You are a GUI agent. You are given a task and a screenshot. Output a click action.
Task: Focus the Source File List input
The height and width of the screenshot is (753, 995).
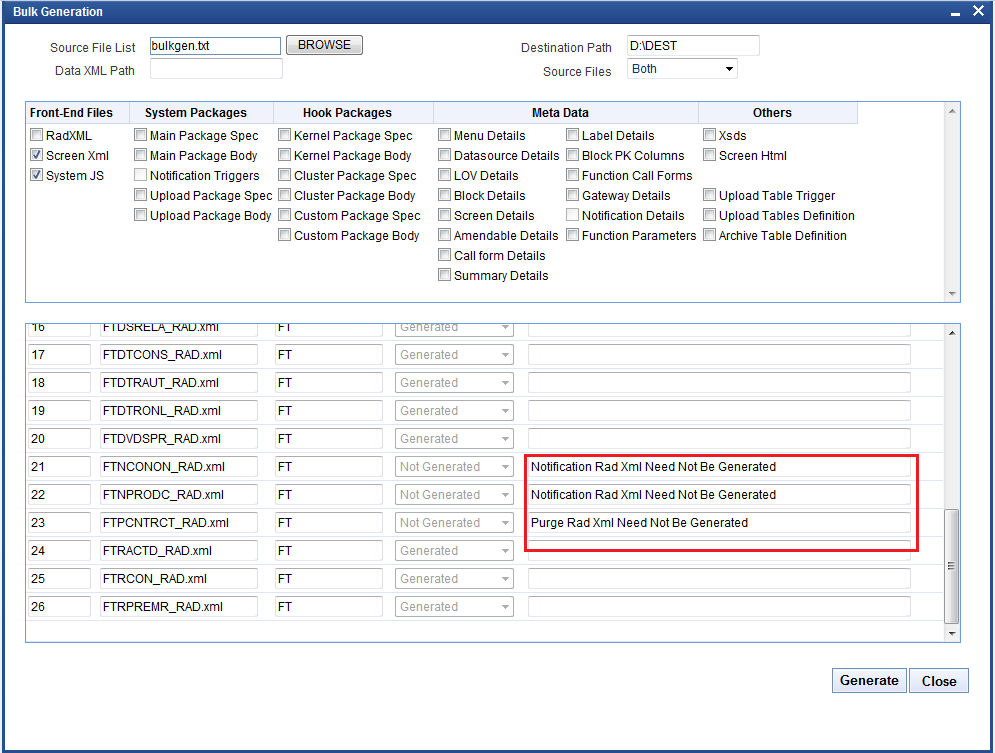[215, 46]
